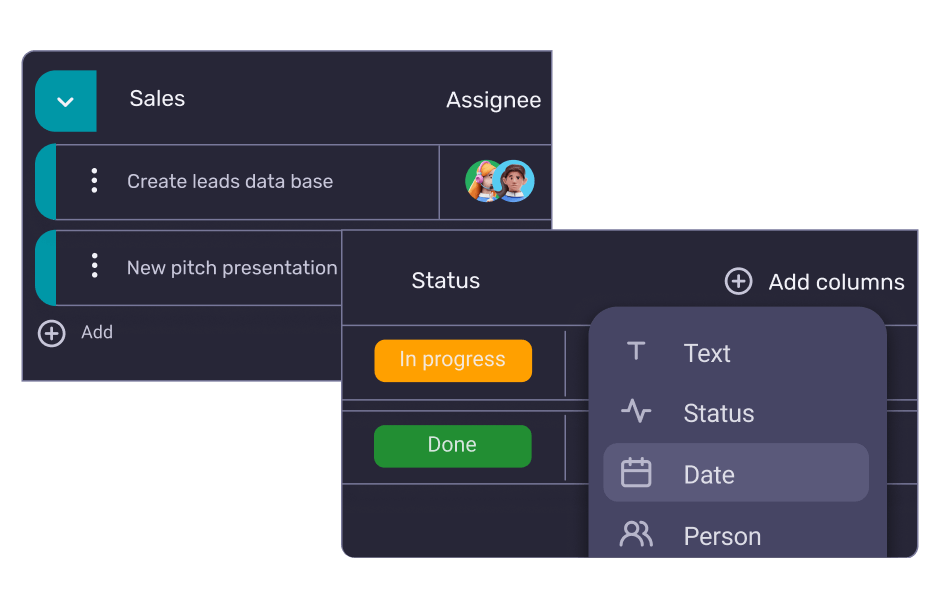
Task: Click the calendar icon for Date column
Action: pos(636,473)
